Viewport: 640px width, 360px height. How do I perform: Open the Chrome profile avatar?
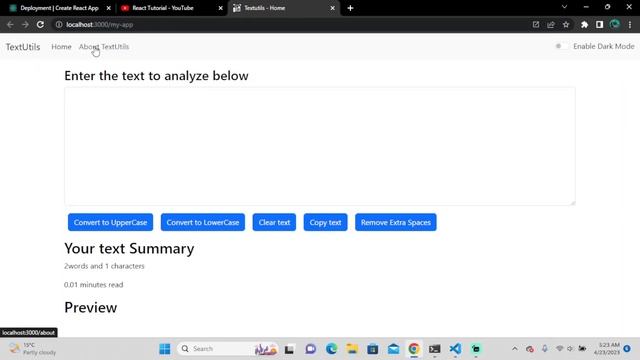615,24
